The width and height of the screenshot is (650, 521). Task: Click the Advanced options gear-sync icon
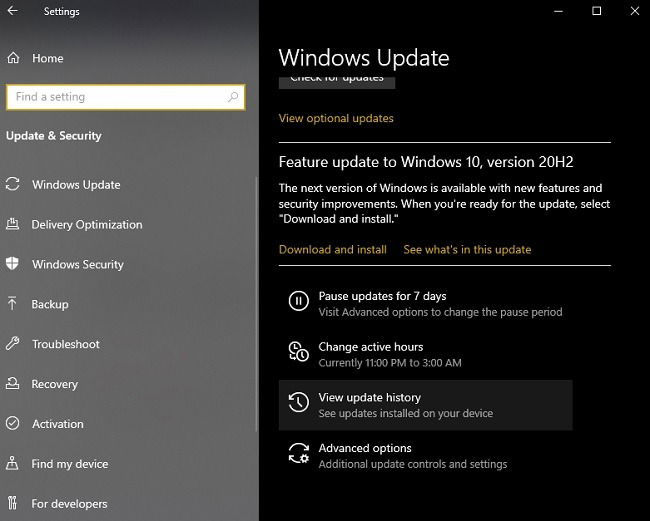(298, 453)
